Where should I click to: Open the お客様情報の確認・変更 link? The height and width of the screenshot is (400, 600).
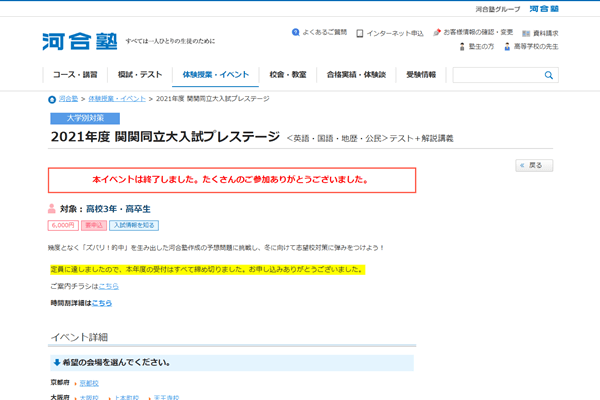pos(478,32)
